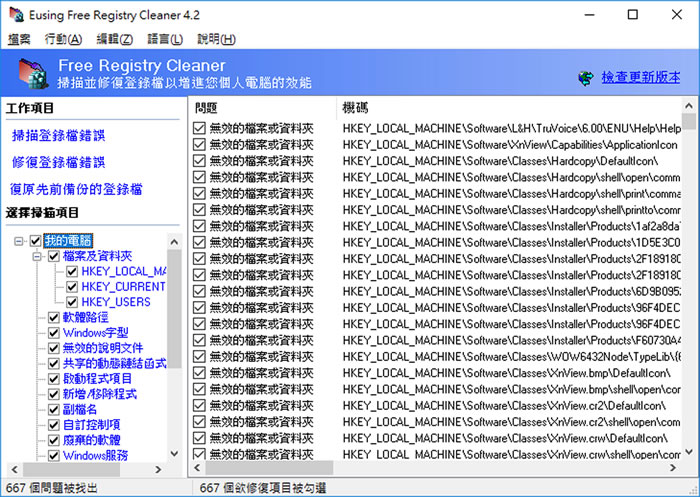Collapse the 我的電腦 tree node
This screenshot has height=497, width=700.
(21, 241)
